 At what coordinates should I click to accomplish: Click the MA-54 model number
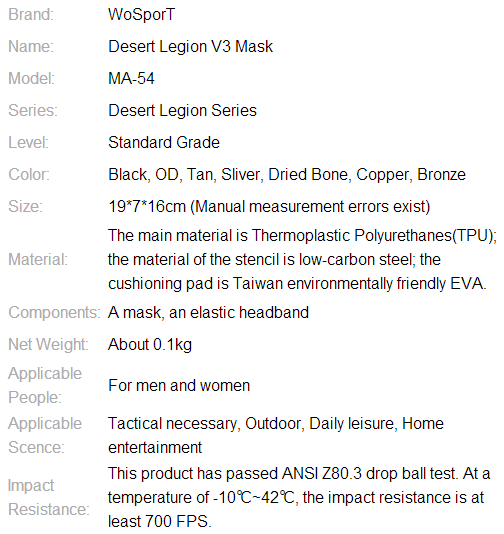[131, 78]
